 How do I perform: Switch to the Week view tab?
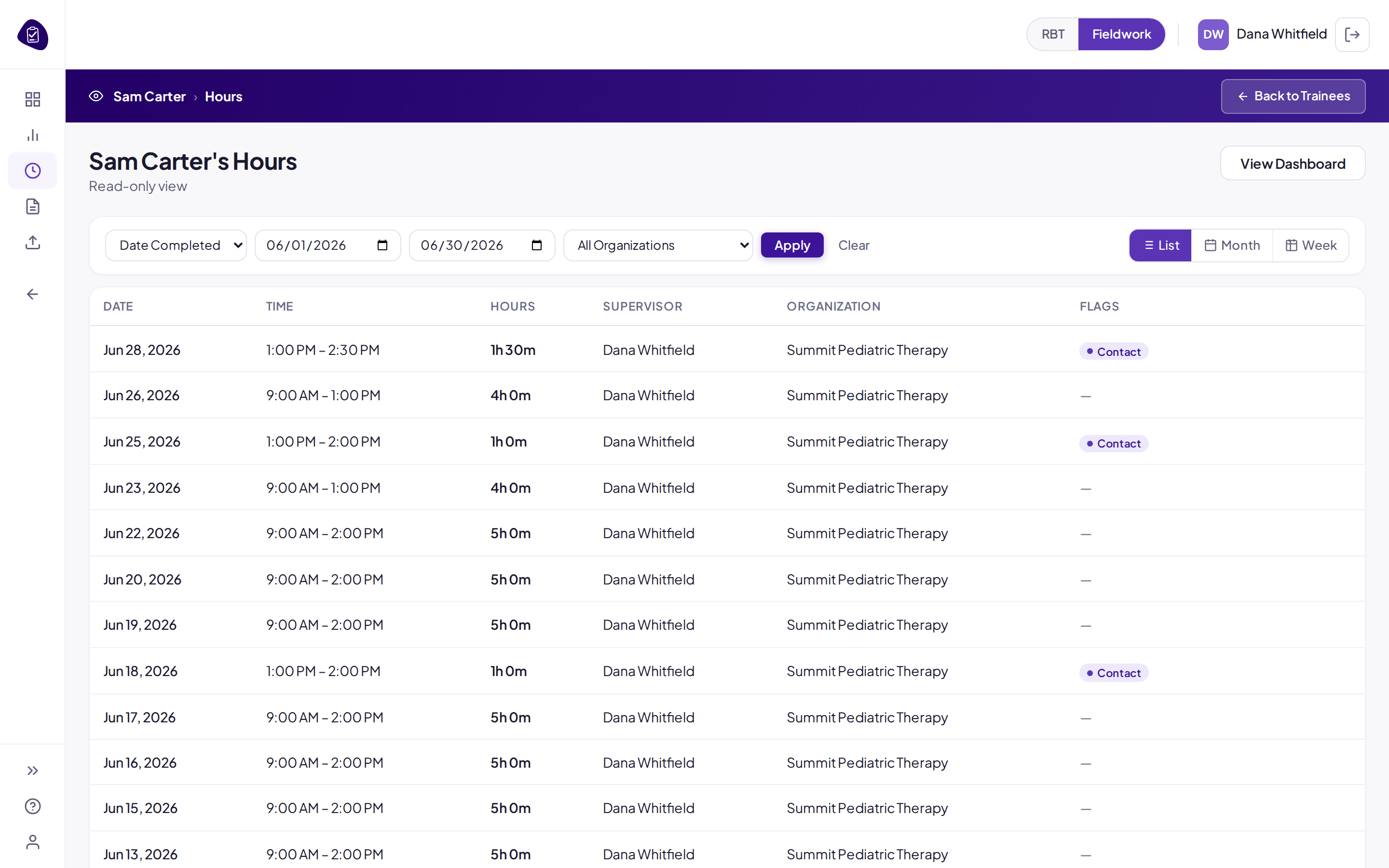coord(1310,245)
